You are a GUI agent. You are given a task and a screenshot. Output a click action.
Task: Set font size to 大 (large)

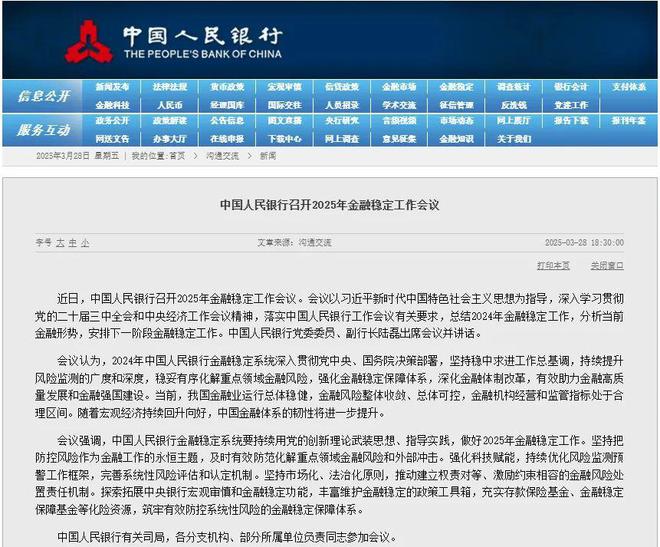pyautogui.click(x=61, y=243)
